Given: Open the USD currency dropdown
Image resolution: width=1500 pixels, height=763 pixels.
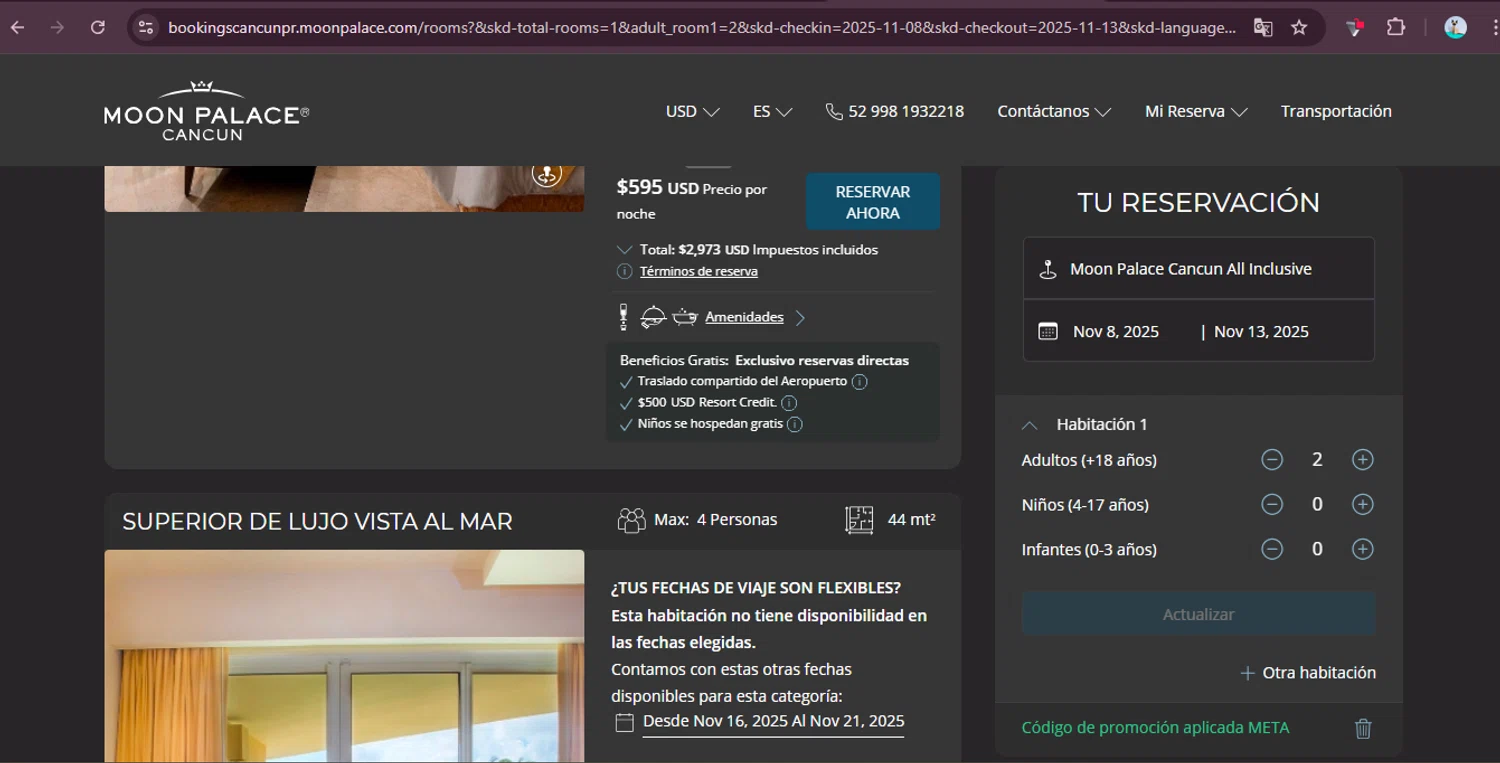Looking at the screenshot, I should click(x=692, y=112).
